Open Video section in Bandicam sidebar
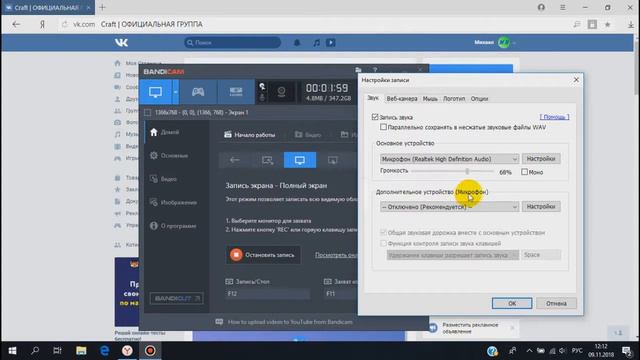Screen dimensions: 640x360 (x=163, y=179)
